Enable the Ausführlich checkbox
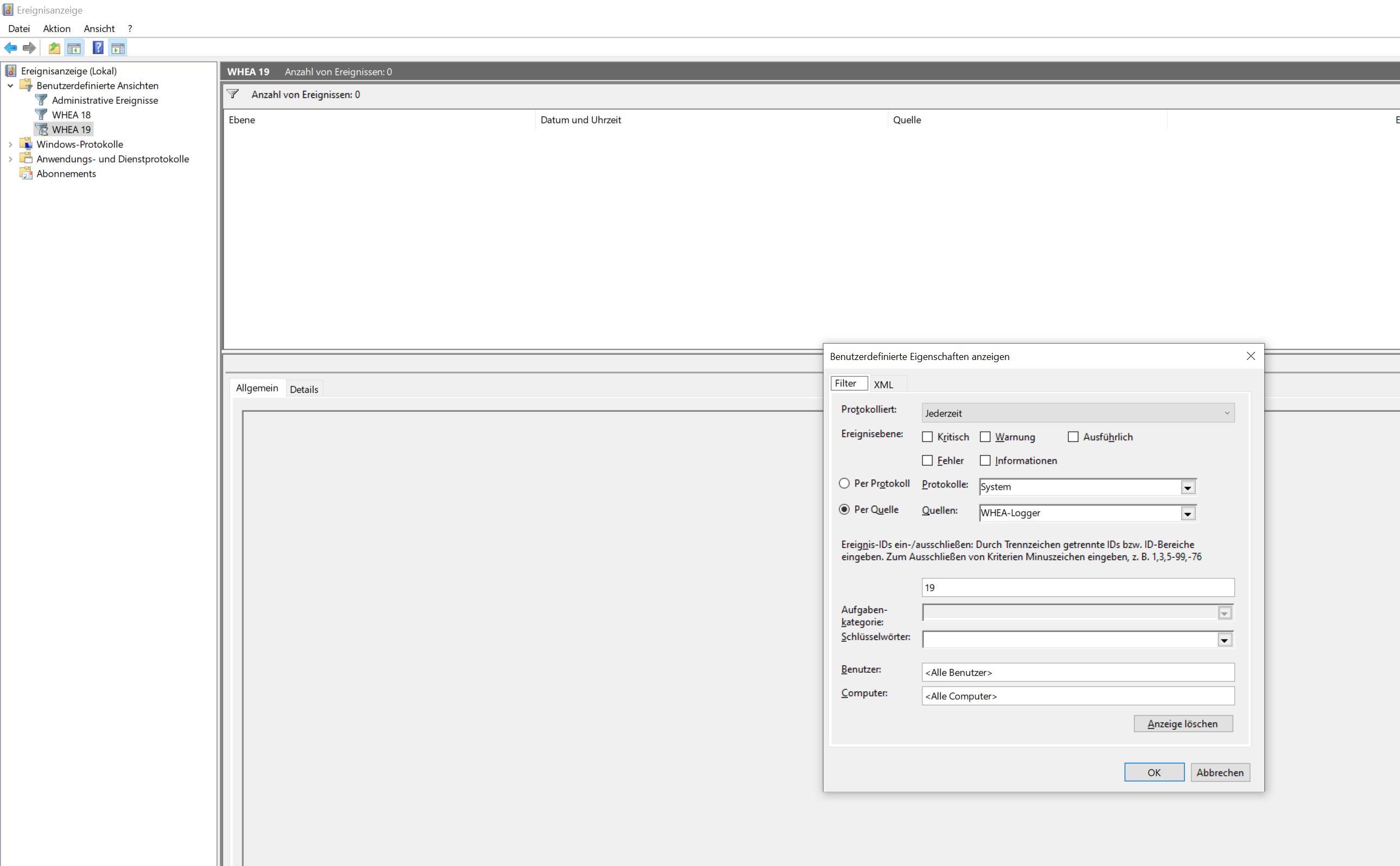Image resolution: width=1400 pixels, height=866 pixels. [x=1073, y=437]
